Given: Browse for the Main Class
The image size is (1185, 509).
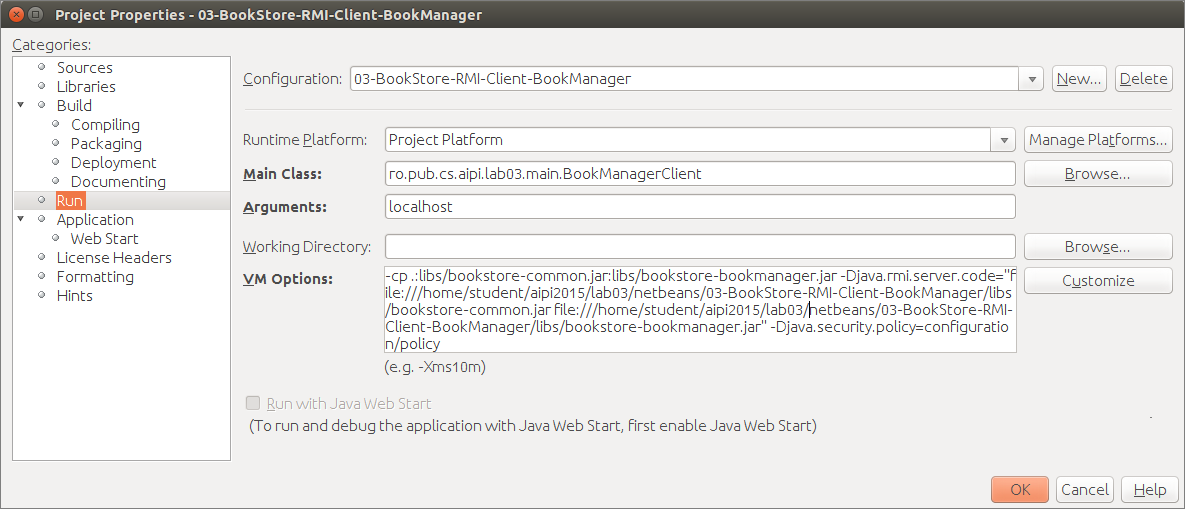Looking at the screenshot, I should coord(1098,174).
